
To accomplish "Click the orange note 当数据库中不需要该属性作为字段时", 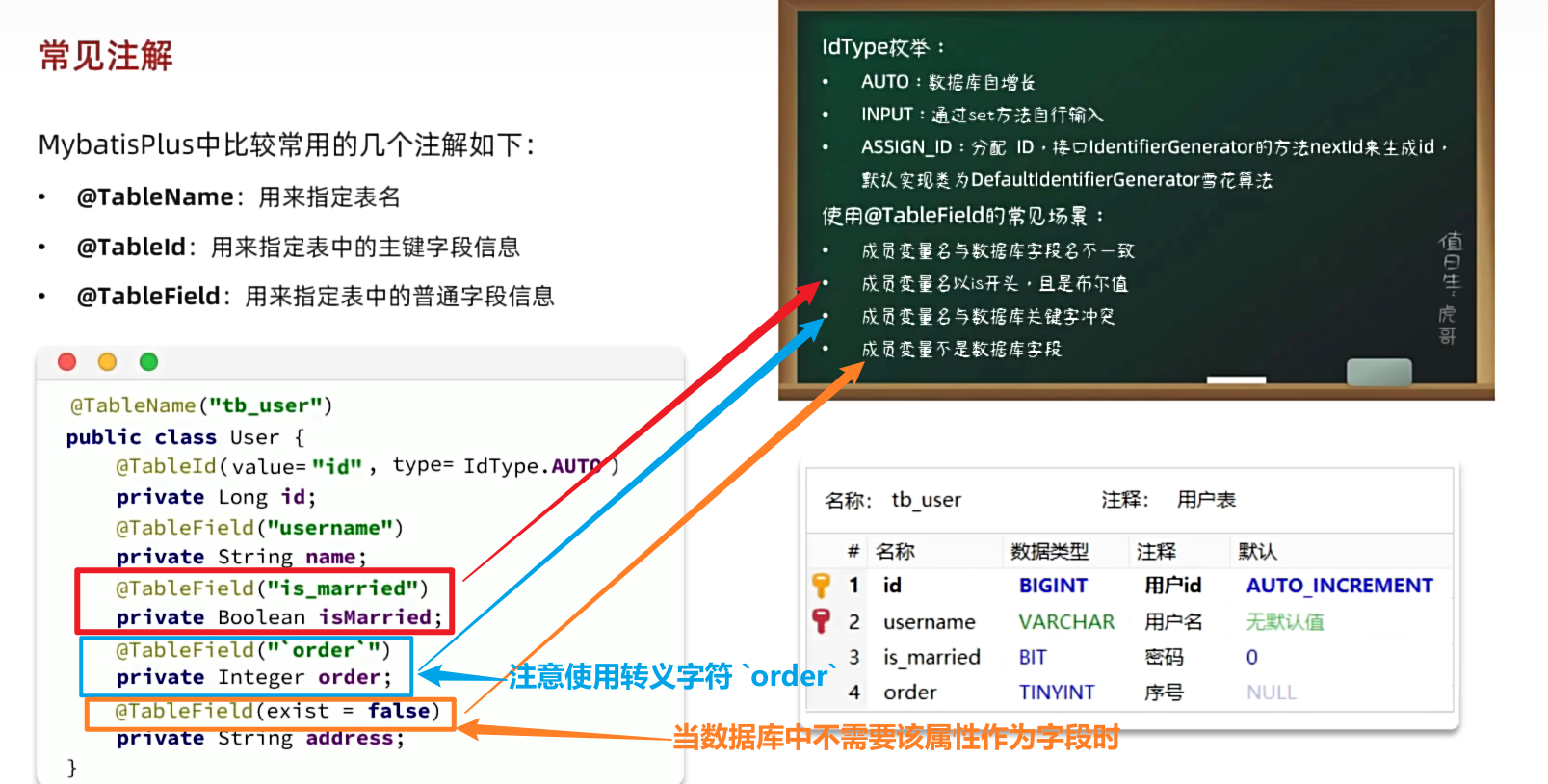I will point(896,738).
